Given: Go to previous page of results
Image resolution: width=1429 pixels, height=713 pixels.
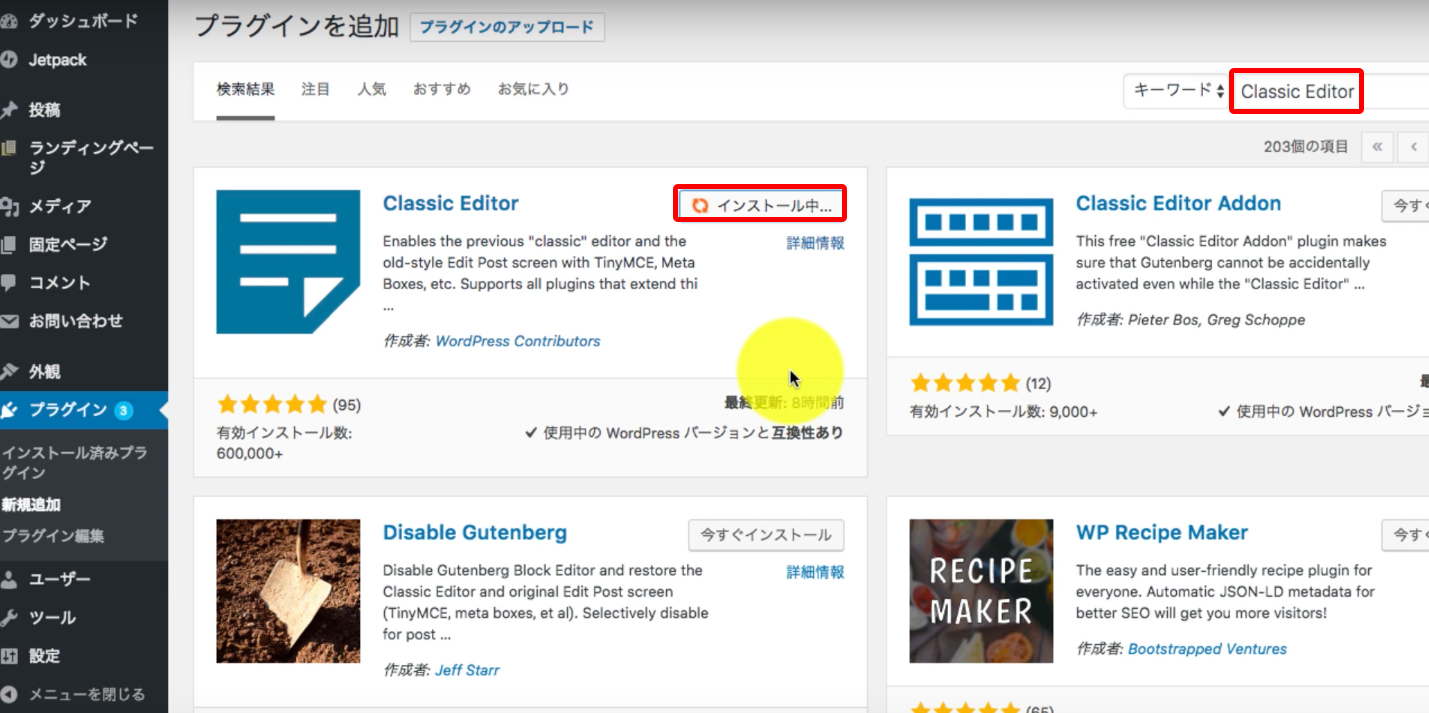Looking at the screenshot, I should (x=1414, y=147).
